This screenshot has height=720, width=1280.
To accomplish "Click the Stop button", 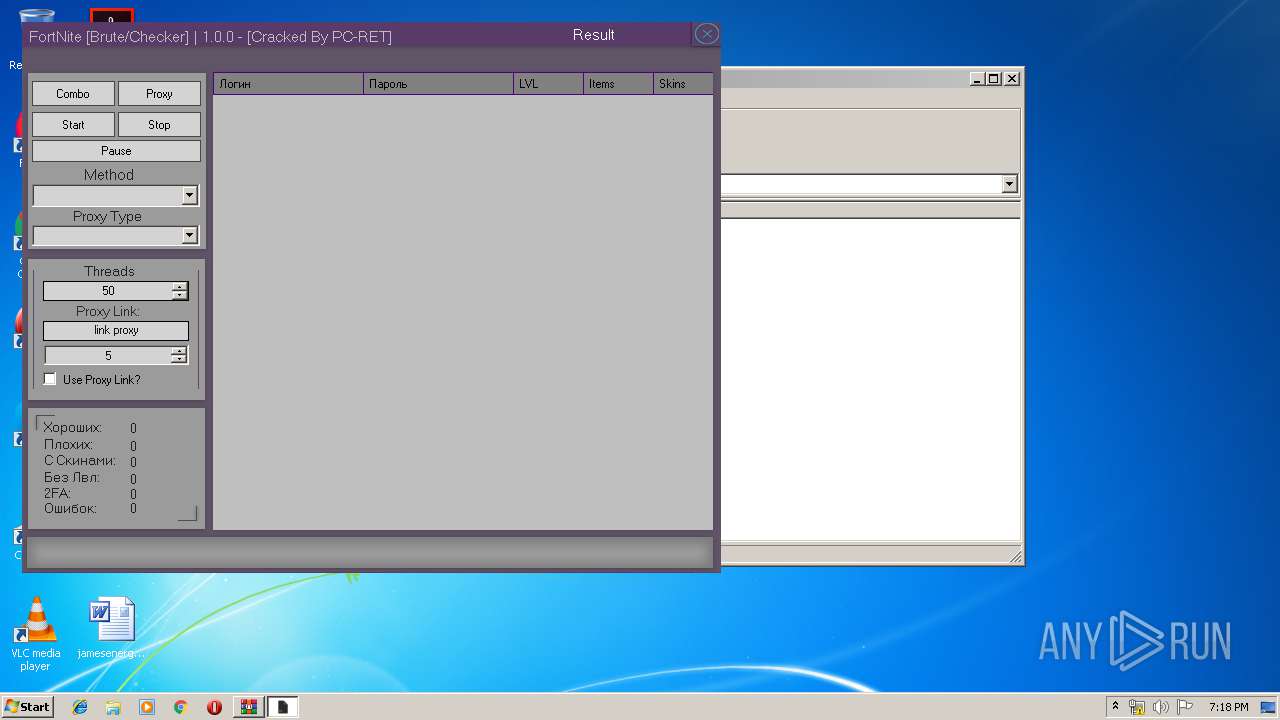I will coord(159,125).
